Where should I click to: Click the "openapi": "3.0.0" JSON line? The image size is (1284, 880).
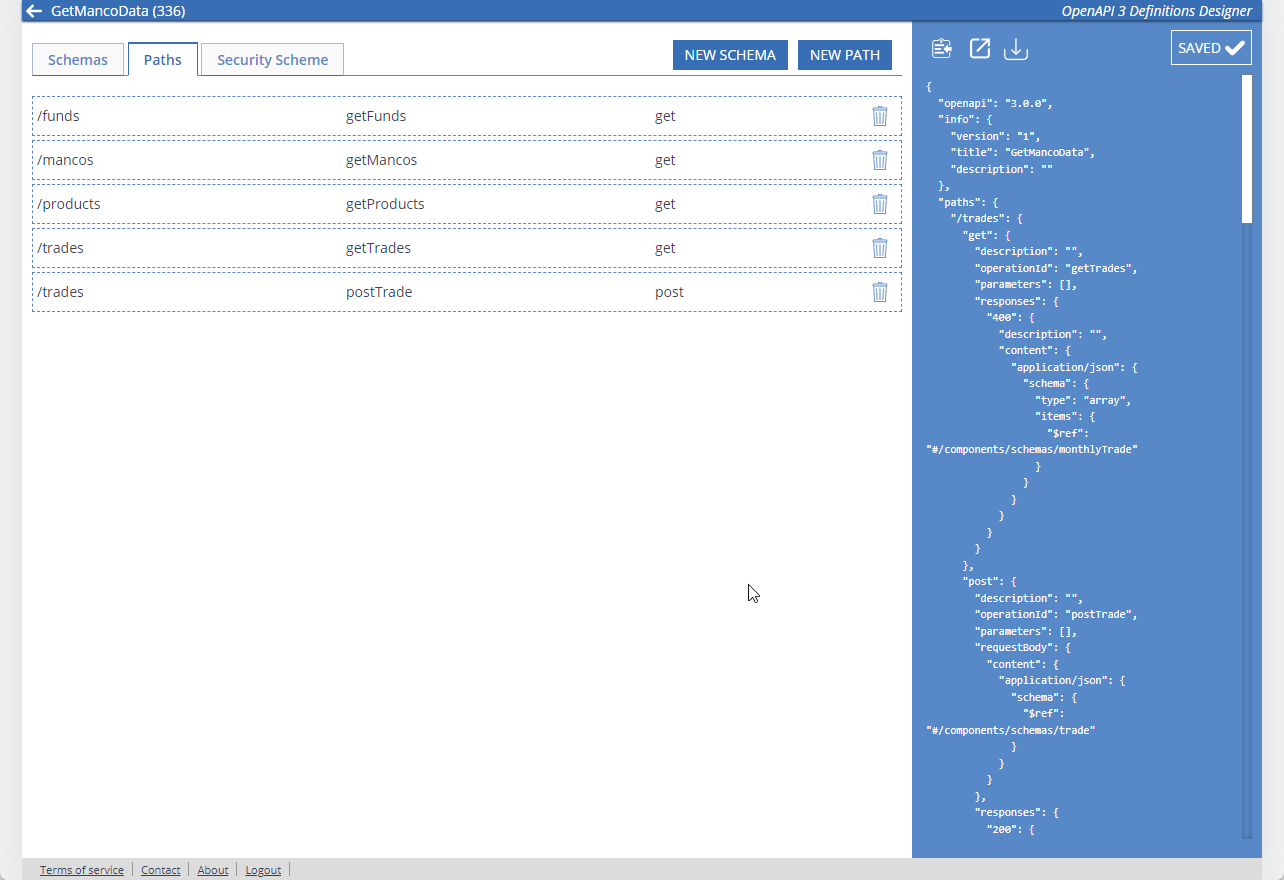click(995, 103)
